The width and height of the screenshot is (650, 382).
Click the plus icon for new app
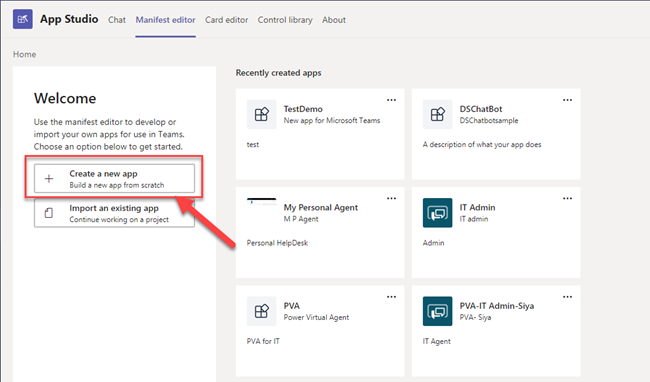click(49, 179)
